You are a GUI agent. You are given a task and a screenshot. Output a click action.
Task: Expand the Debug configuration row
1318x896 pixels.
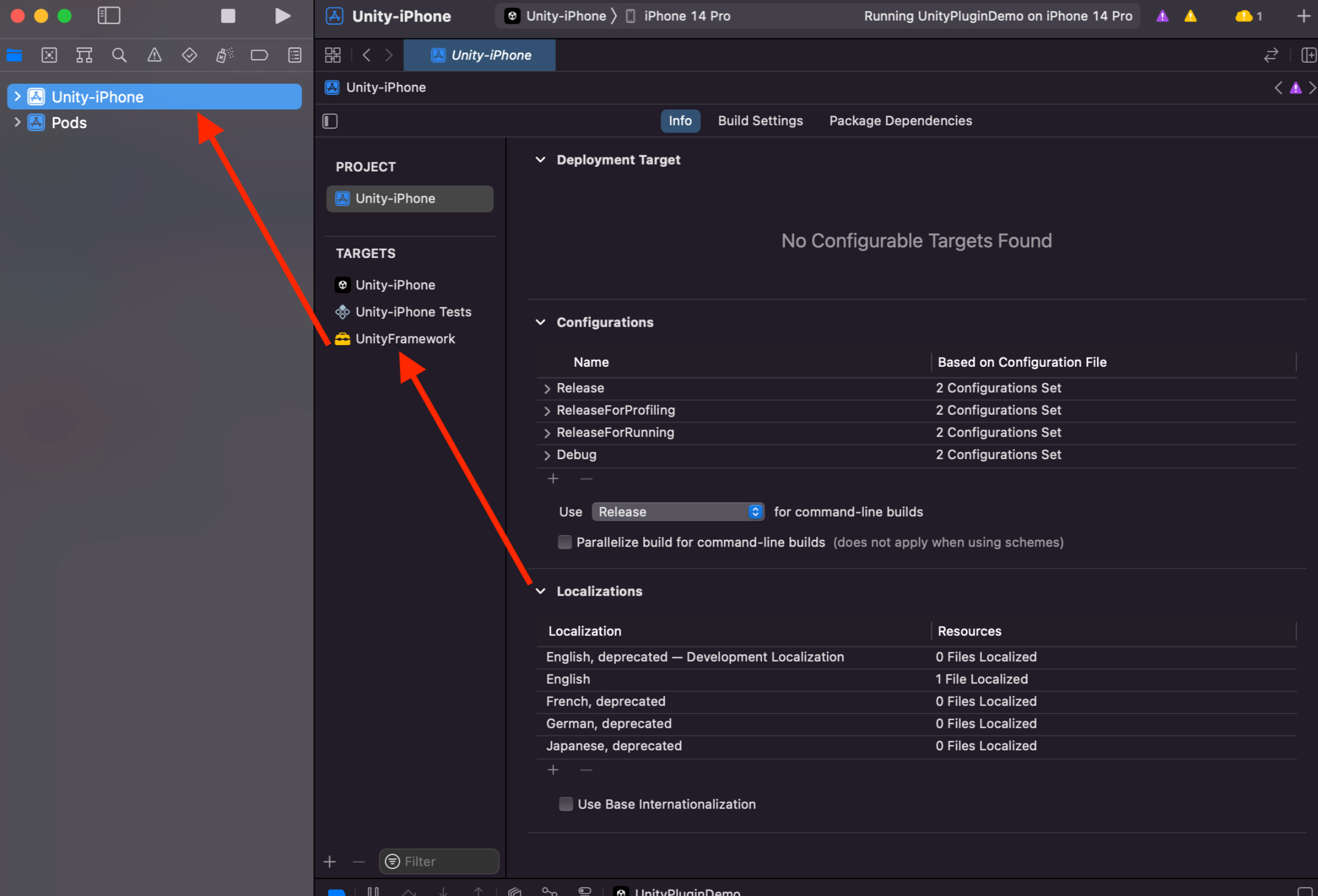pyautogui.click(x=547, y=455)
